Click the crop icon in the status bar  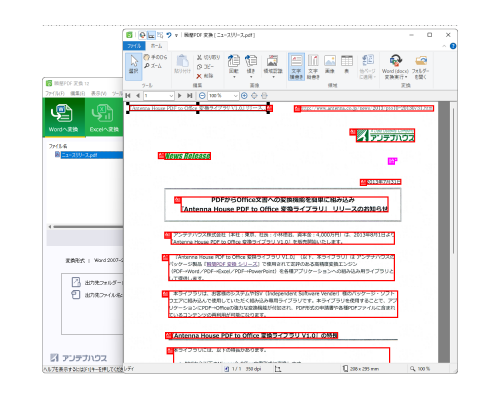(x=278, y=369)
